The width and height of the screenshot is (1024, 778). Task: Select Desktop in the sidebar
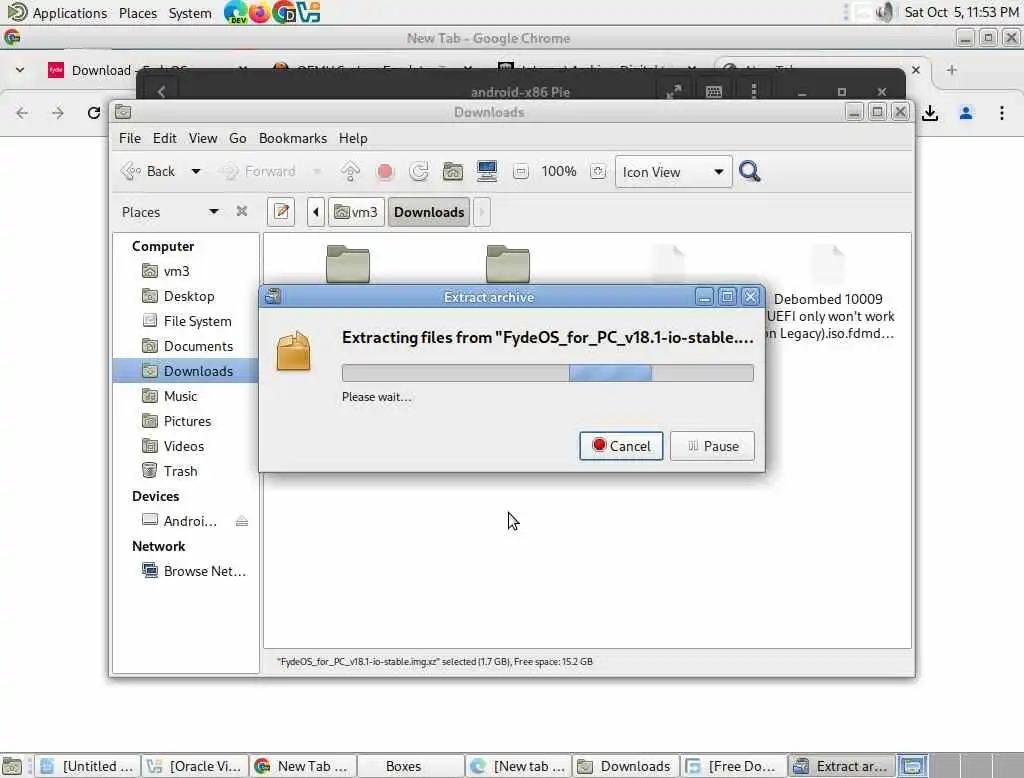point(186,296)
